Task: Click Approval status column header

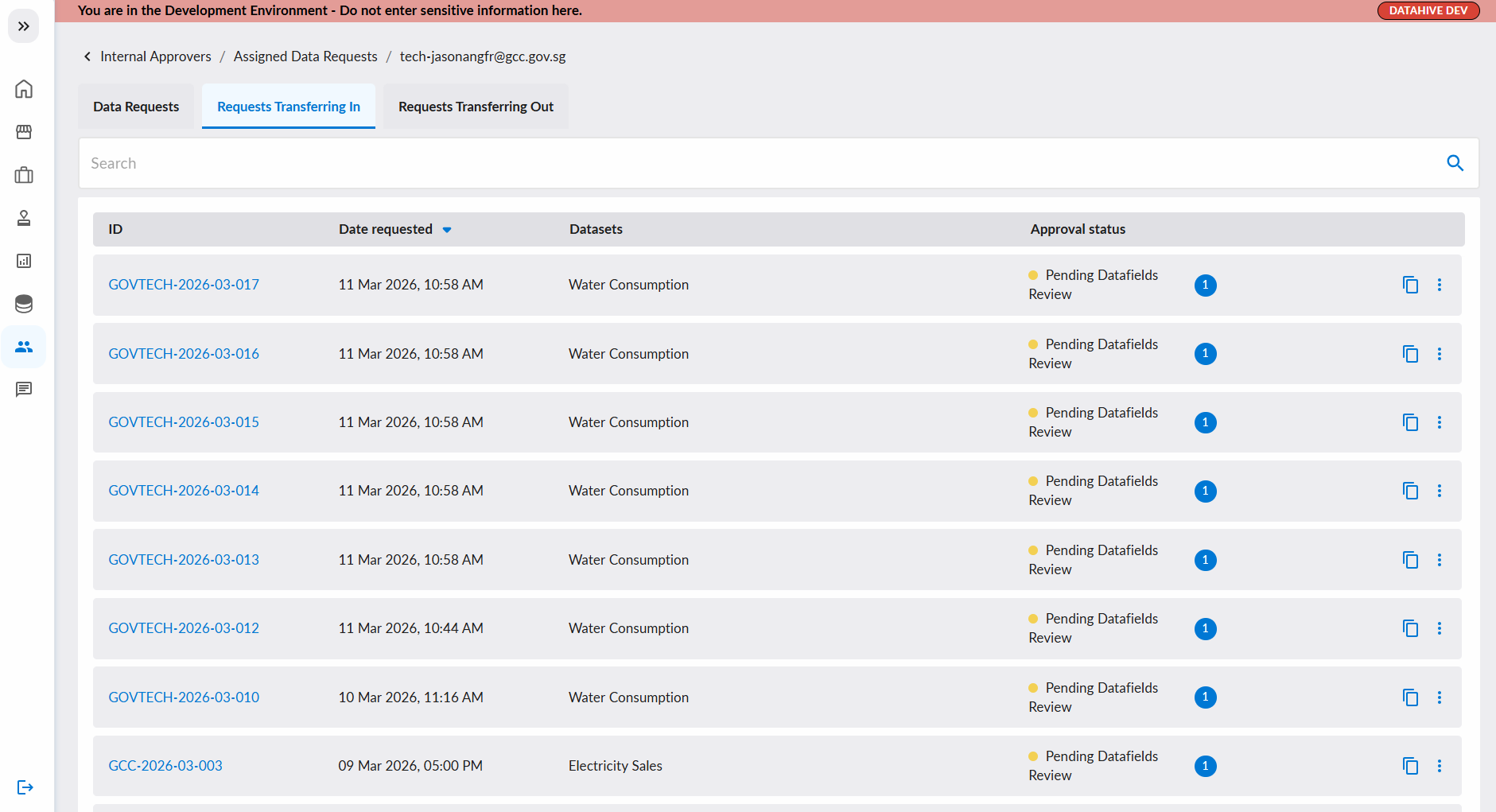Action: pyautogui.click(x=1078, y=229)
